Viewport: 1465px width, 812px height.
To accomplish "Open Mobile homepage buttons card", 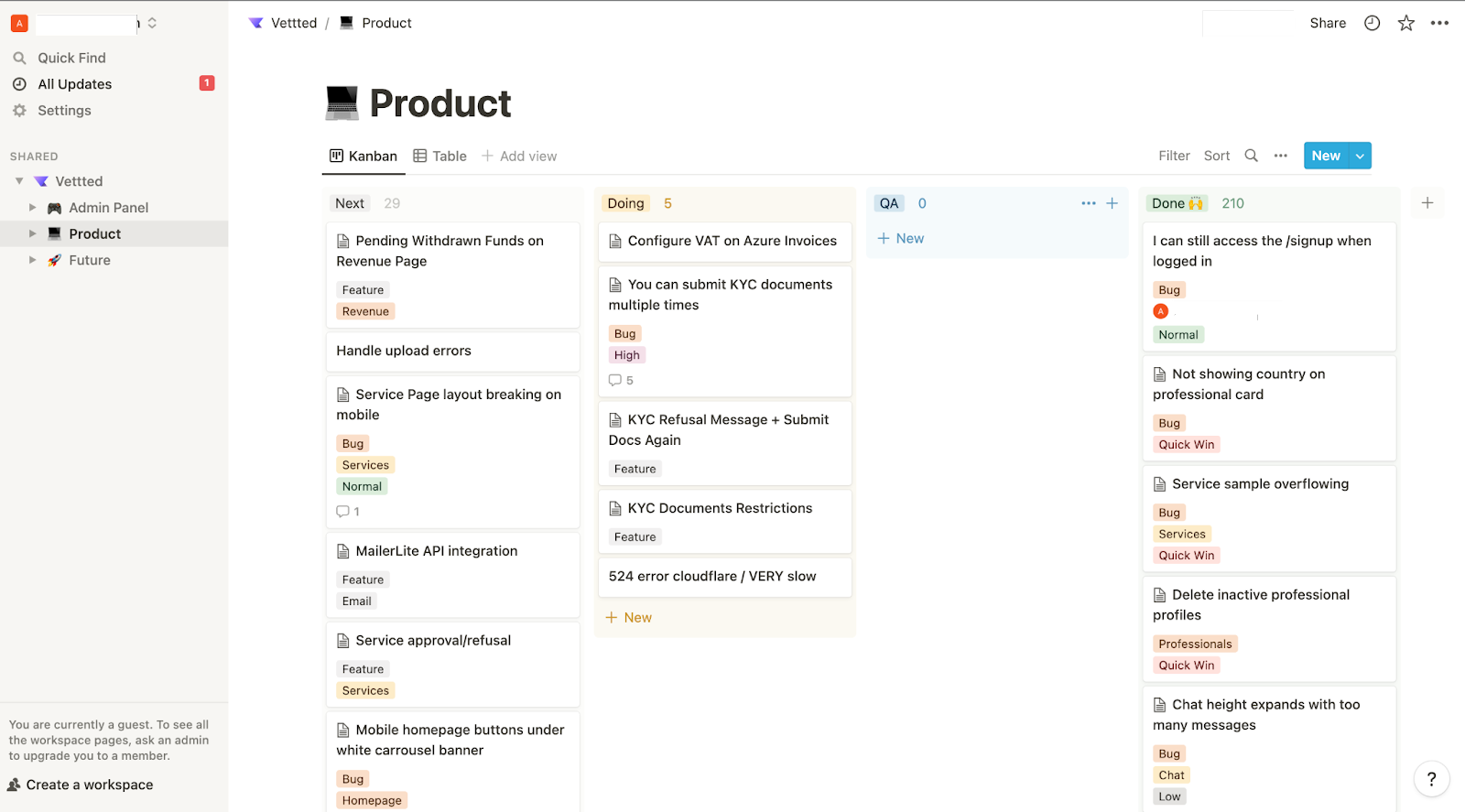I will point(453,762).
